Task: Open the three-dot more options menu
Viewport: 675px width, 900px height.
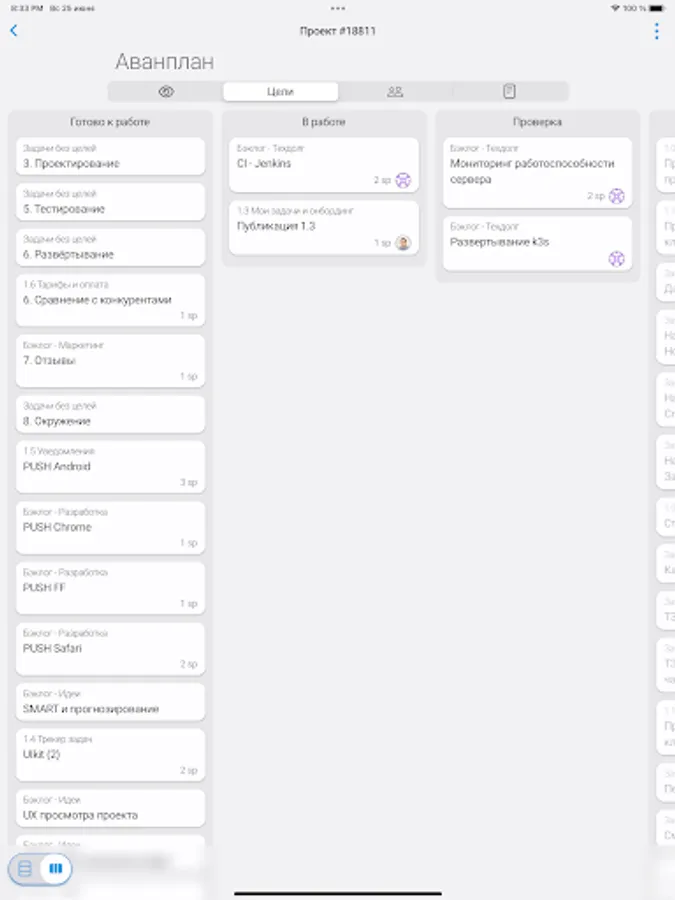Action: coord(656,31)
